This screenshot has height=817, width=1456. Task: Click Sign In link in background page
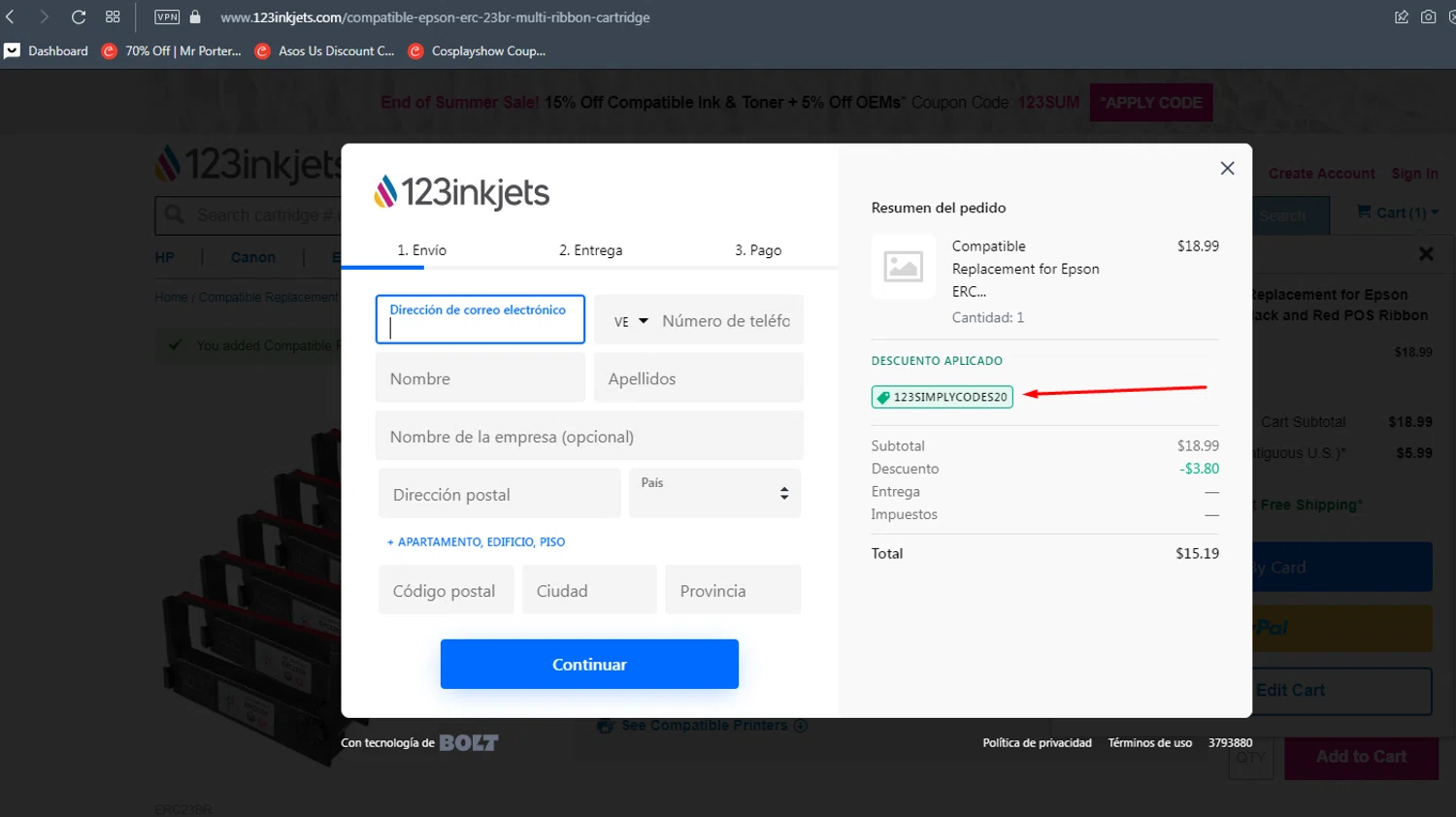click(x=1414, y=174)
